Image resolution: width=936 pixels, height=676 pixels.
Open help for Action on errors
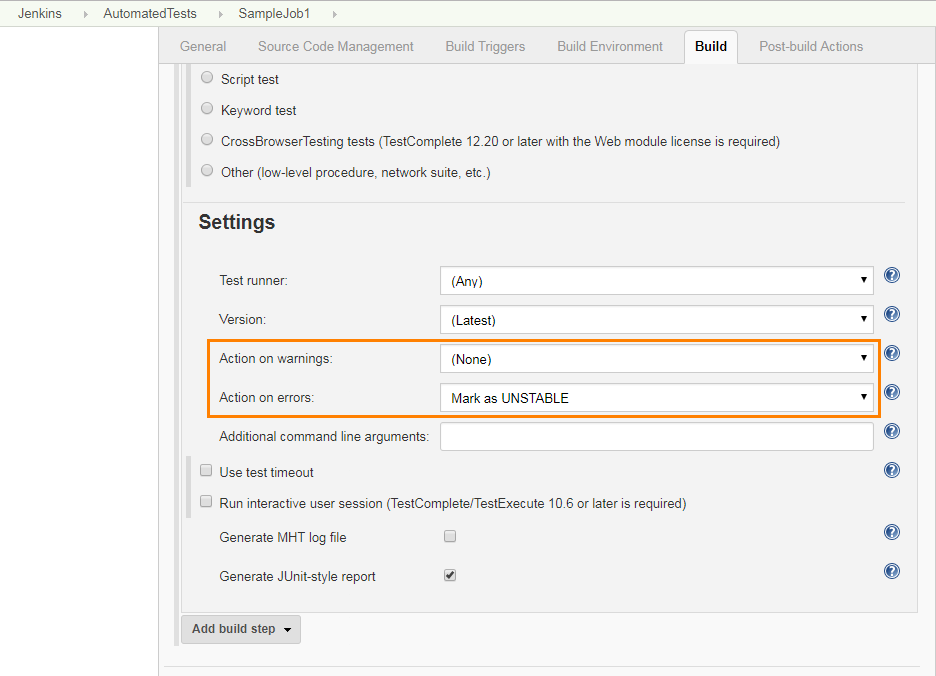pyautogui.click(x=892, y=392)
